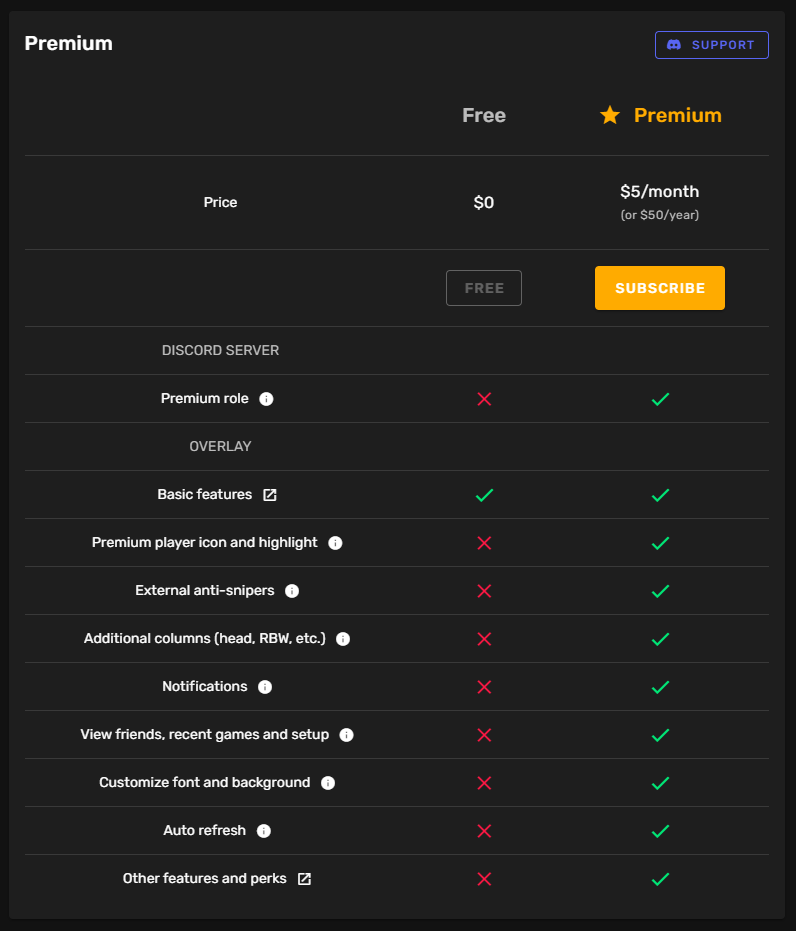Click the info icon beside Additional columns
The width and height of the screenshot is (796, 931).
point(343,639)
